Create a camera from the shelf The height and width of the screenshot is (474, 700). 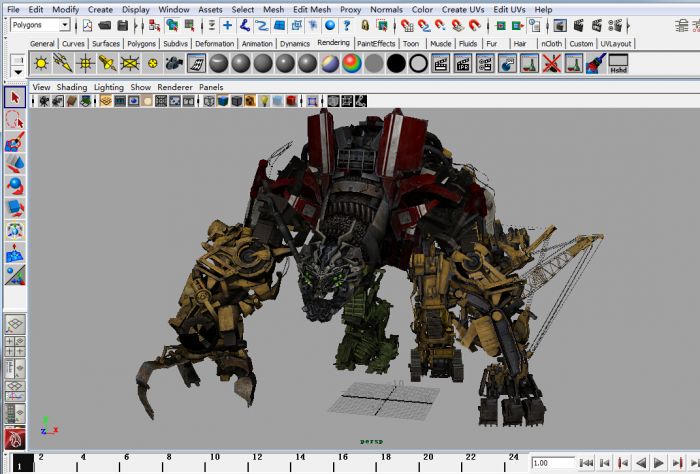pos(174,63)
